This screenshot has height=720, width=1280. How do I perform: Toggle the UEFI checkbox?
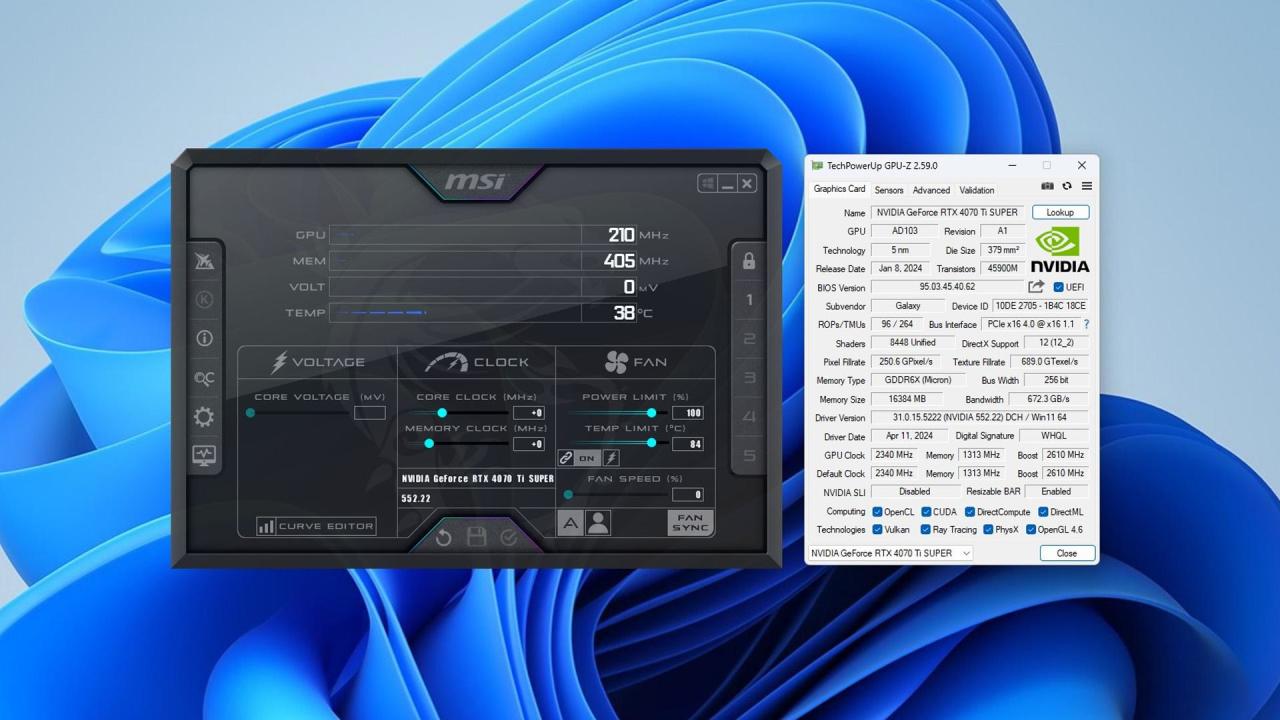pyautogui.click(x=1059, y=287)
